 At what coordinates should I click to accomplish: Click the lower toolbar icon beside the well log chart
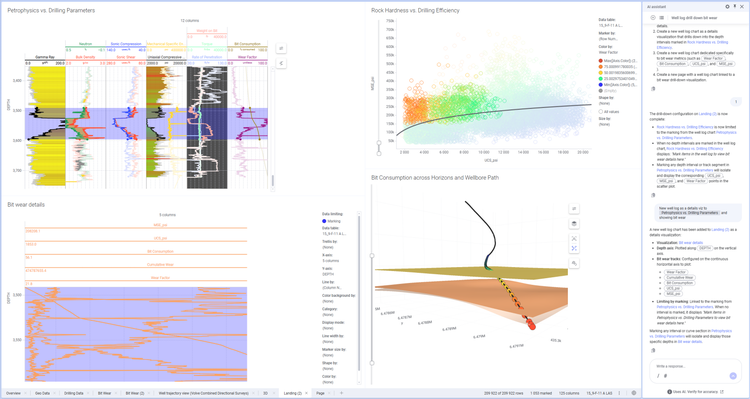click(281, 63)
